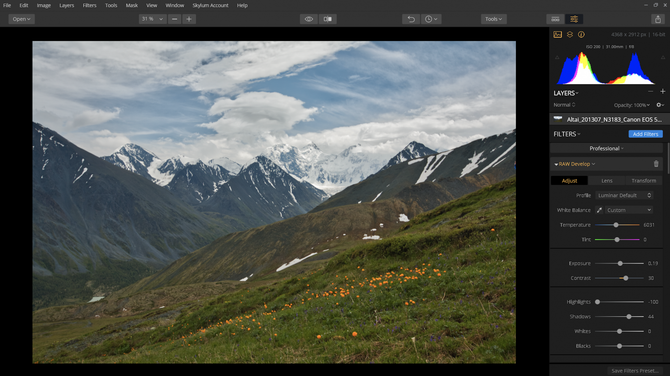Open the Skylum Account menu
Viewport: 670px width, 376px height.
pyautogui.click(x=210, y=6)
